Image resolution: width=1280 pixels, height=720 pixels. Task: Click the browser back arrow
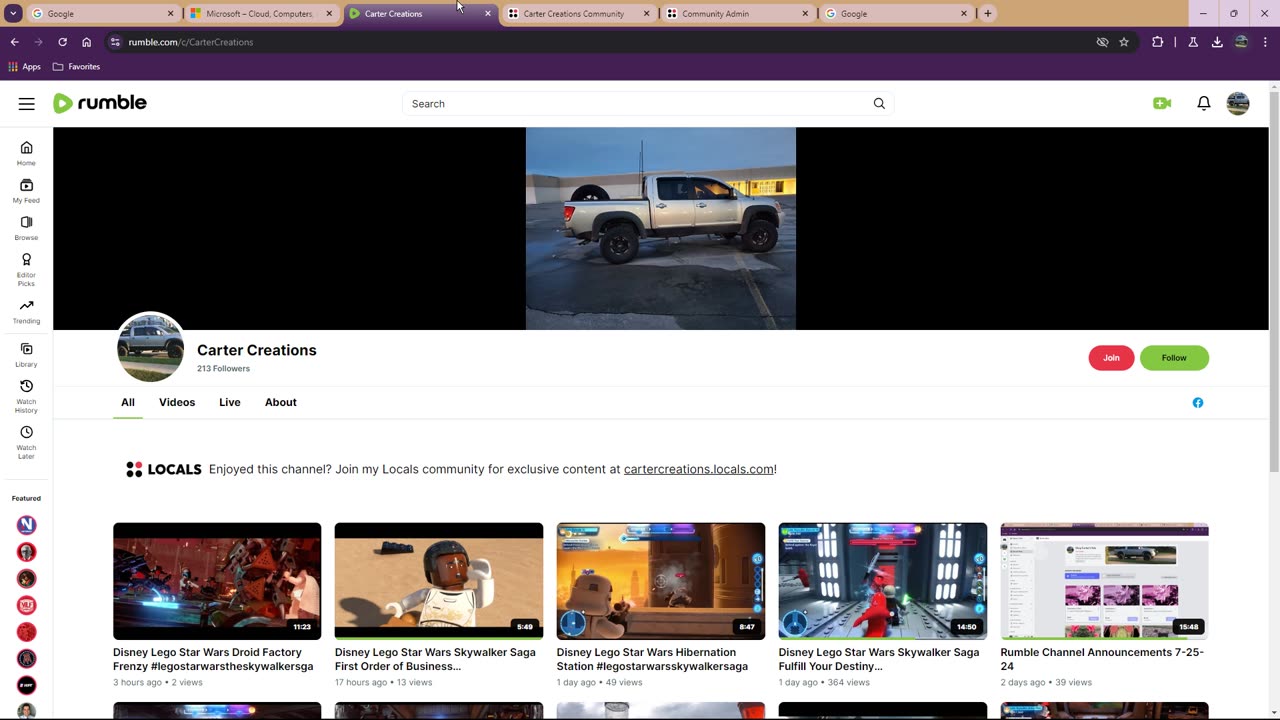[x=14, y=42]
